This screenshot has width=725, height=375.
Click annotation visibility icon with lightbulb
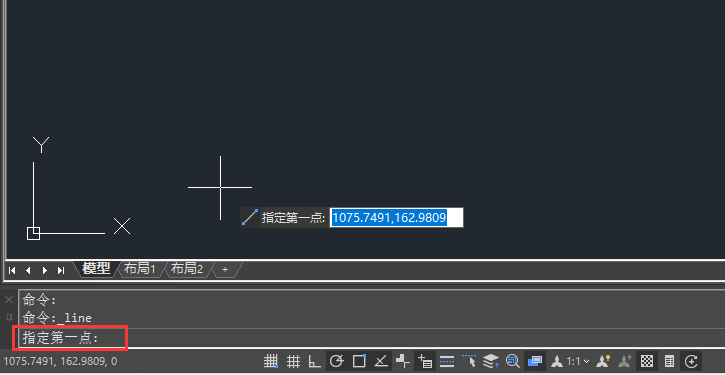coord(604,361)
